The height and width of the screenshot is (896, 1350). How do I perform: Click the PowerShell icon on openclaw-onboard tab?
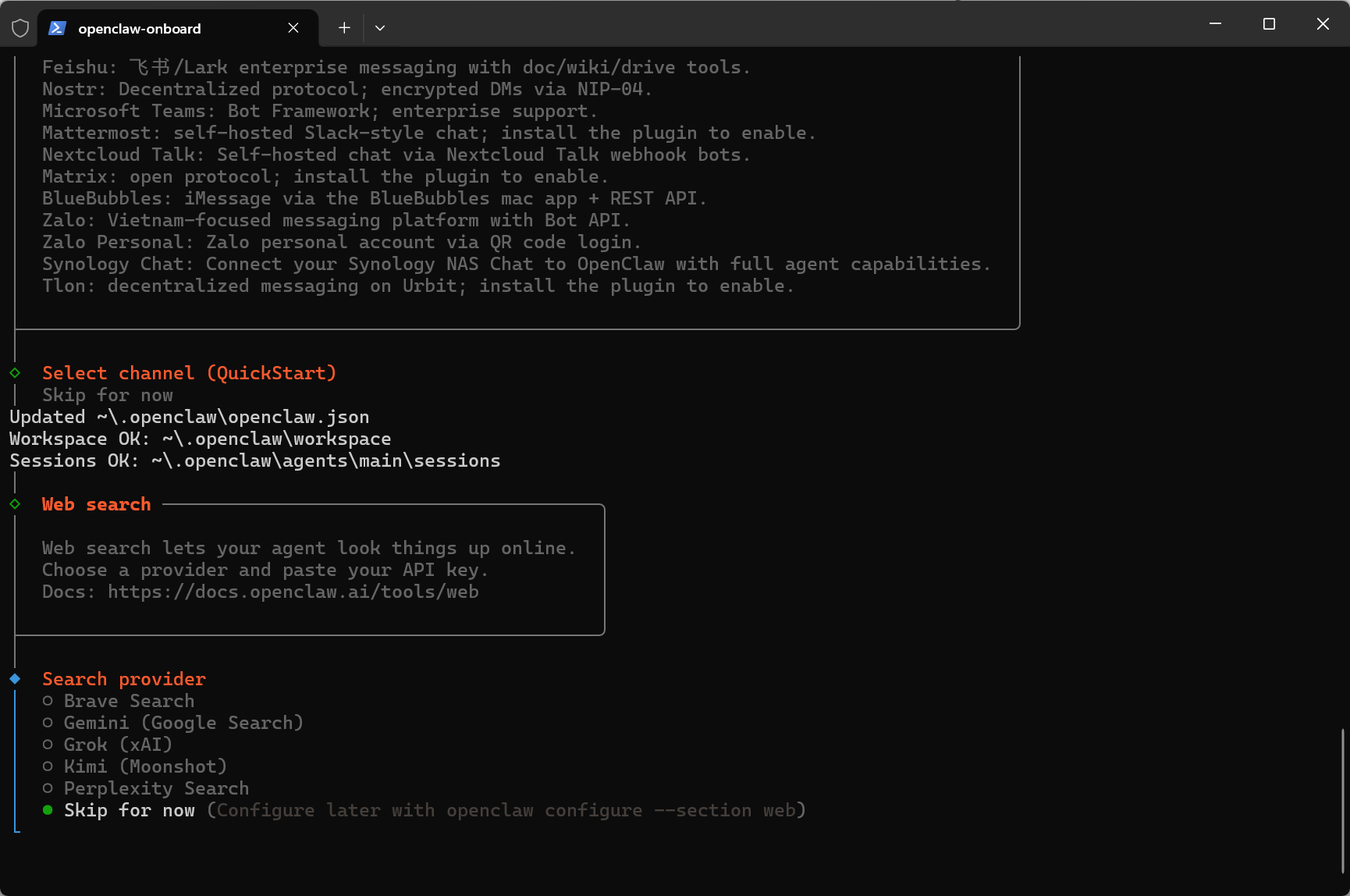[56, 28]
